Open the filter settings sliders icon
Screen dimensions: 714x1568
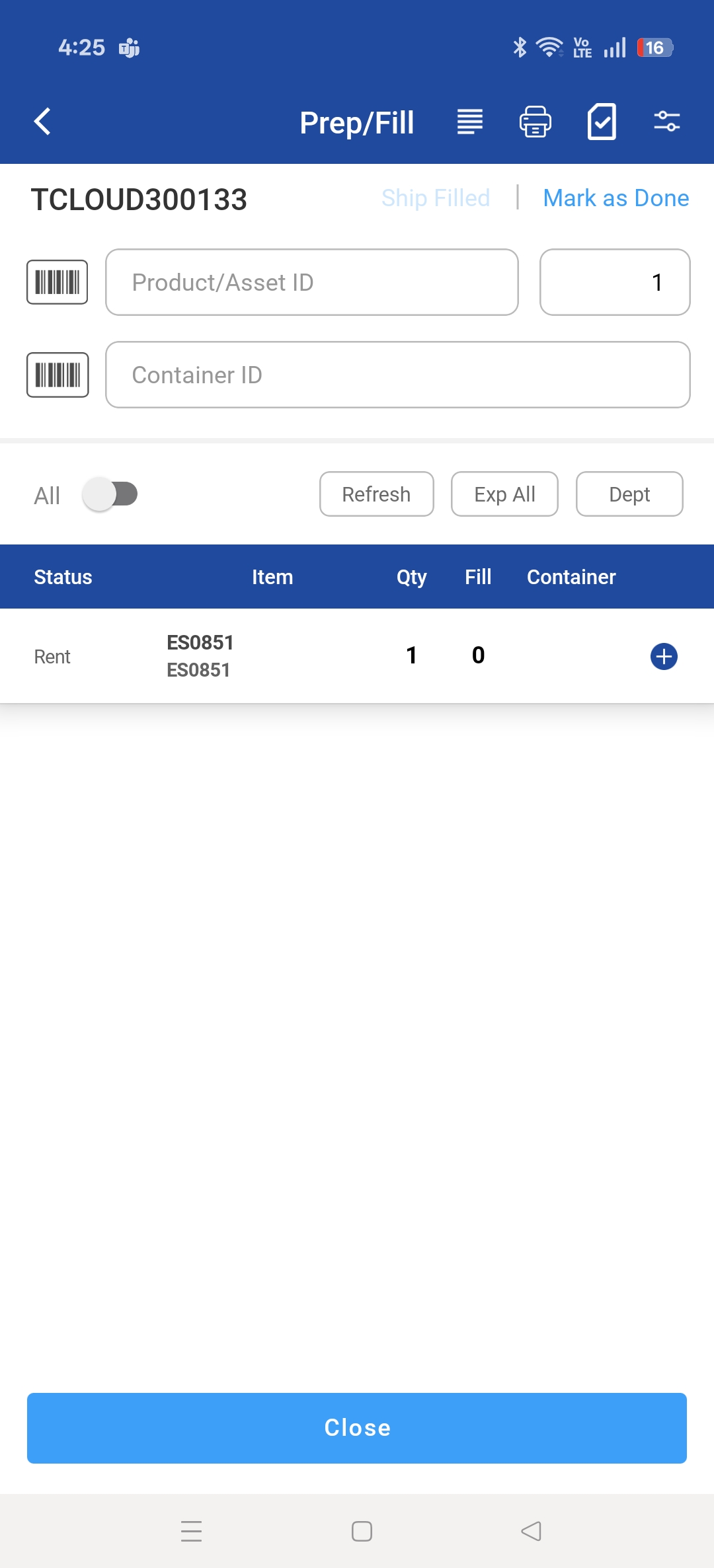(666, 122)
